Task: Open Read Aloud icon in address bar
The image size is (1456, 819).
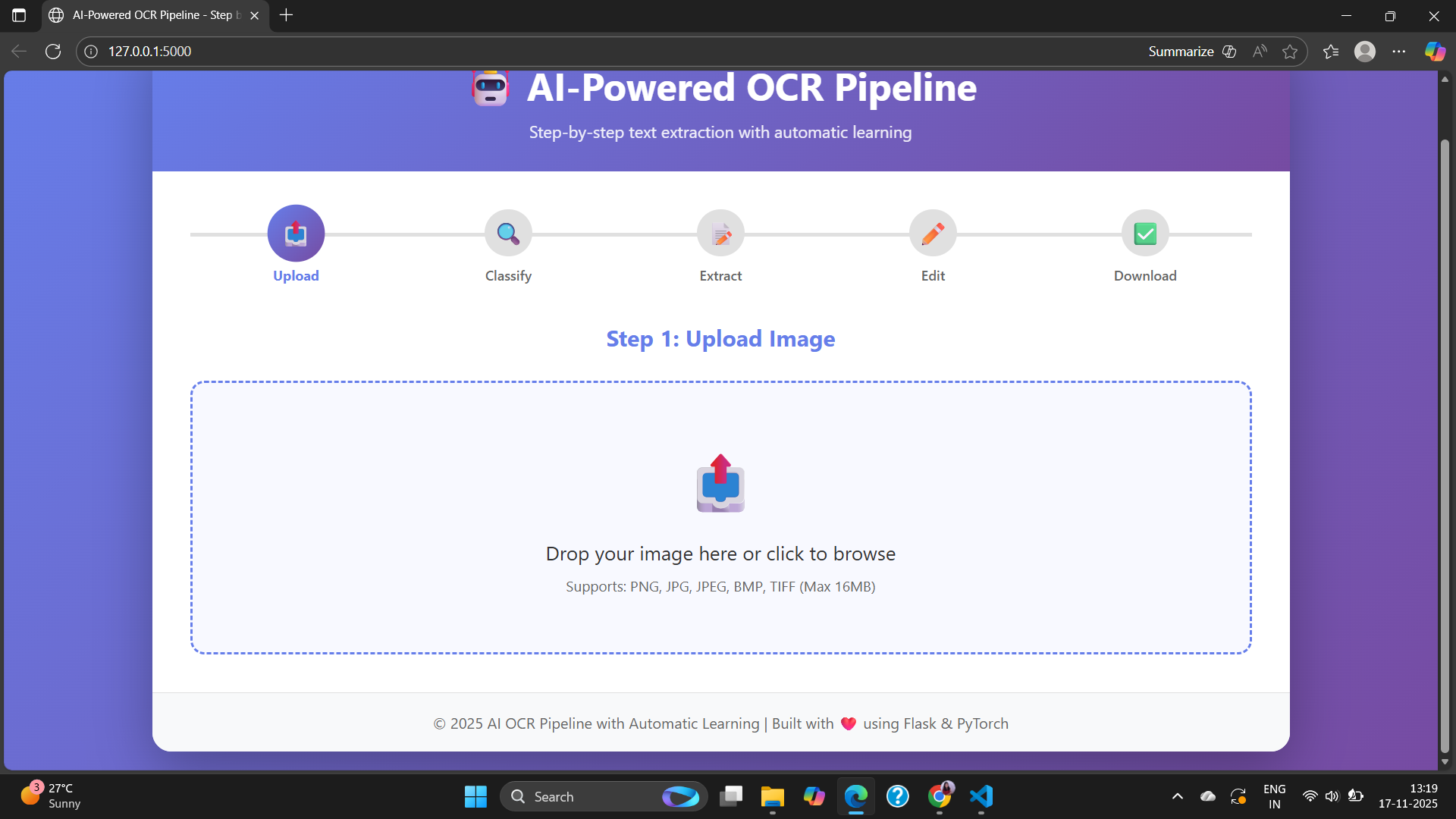Action: 1260,52
